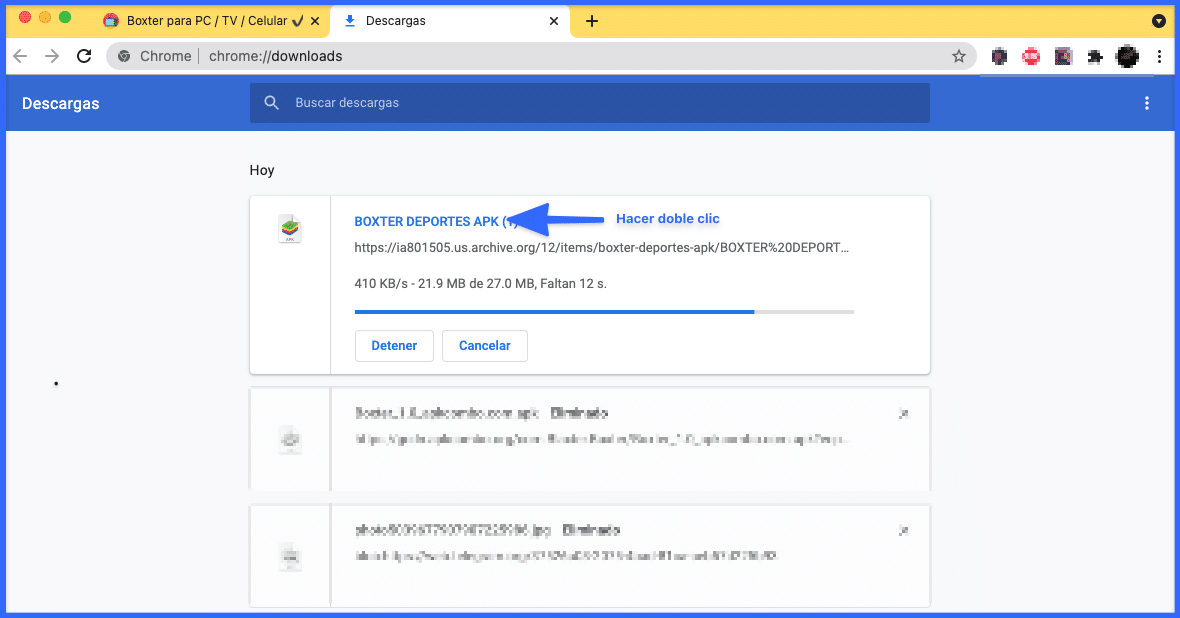Click the magnifier icon in Buscar descargas
The height and width of the screenshot is (618, 1180).
click(x=271, y=102)
